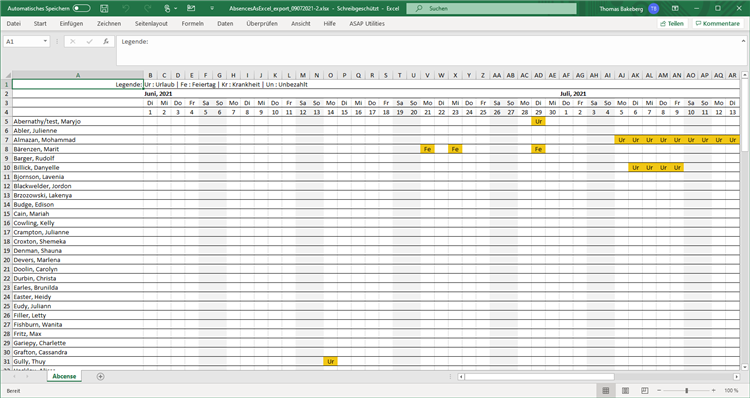The image size is (750, 398).
Task: Click the zoom slider handle in the status bar
Action: pos(686,390)
